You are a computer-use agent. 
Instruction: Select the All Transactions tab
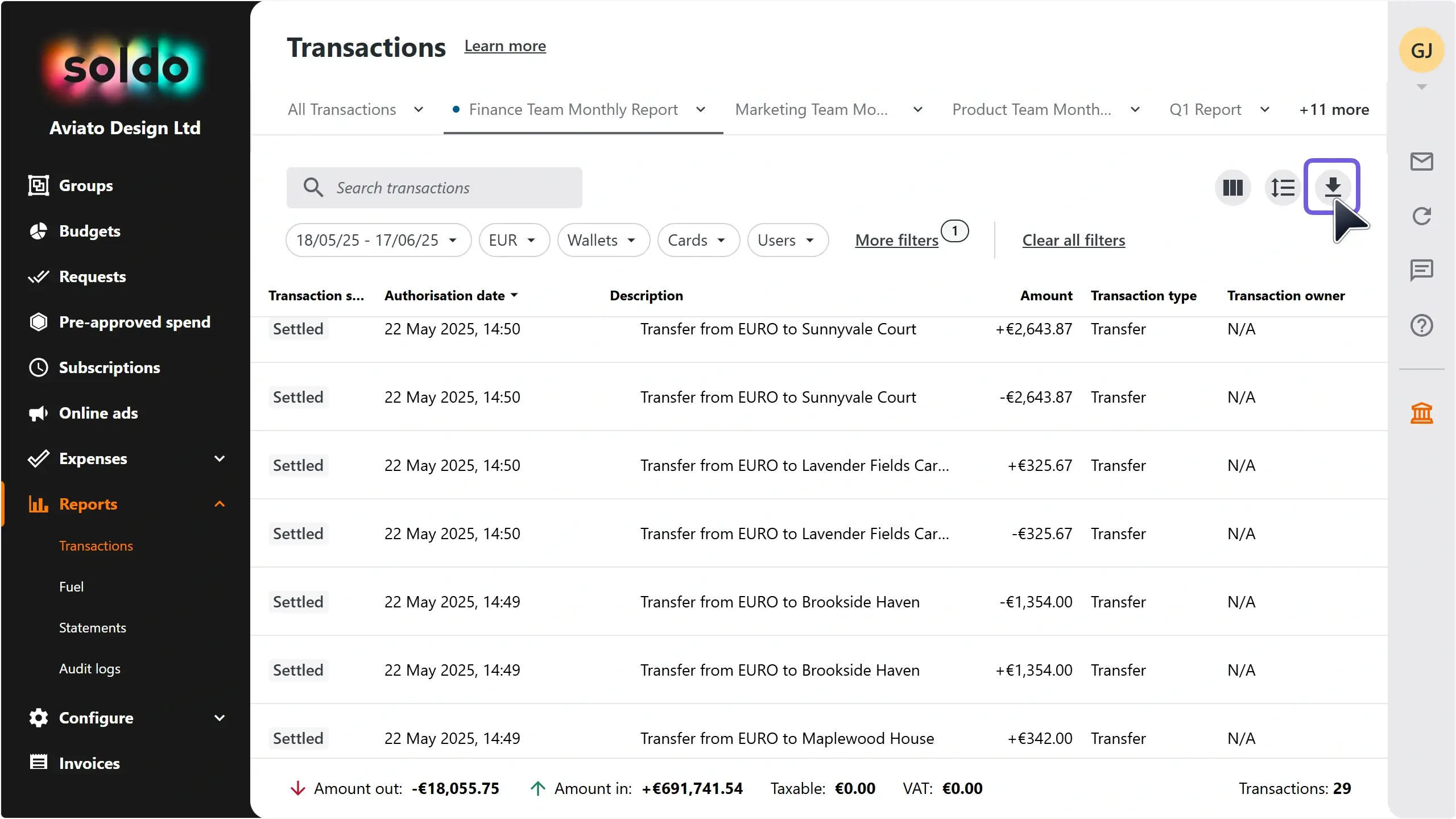342,109
